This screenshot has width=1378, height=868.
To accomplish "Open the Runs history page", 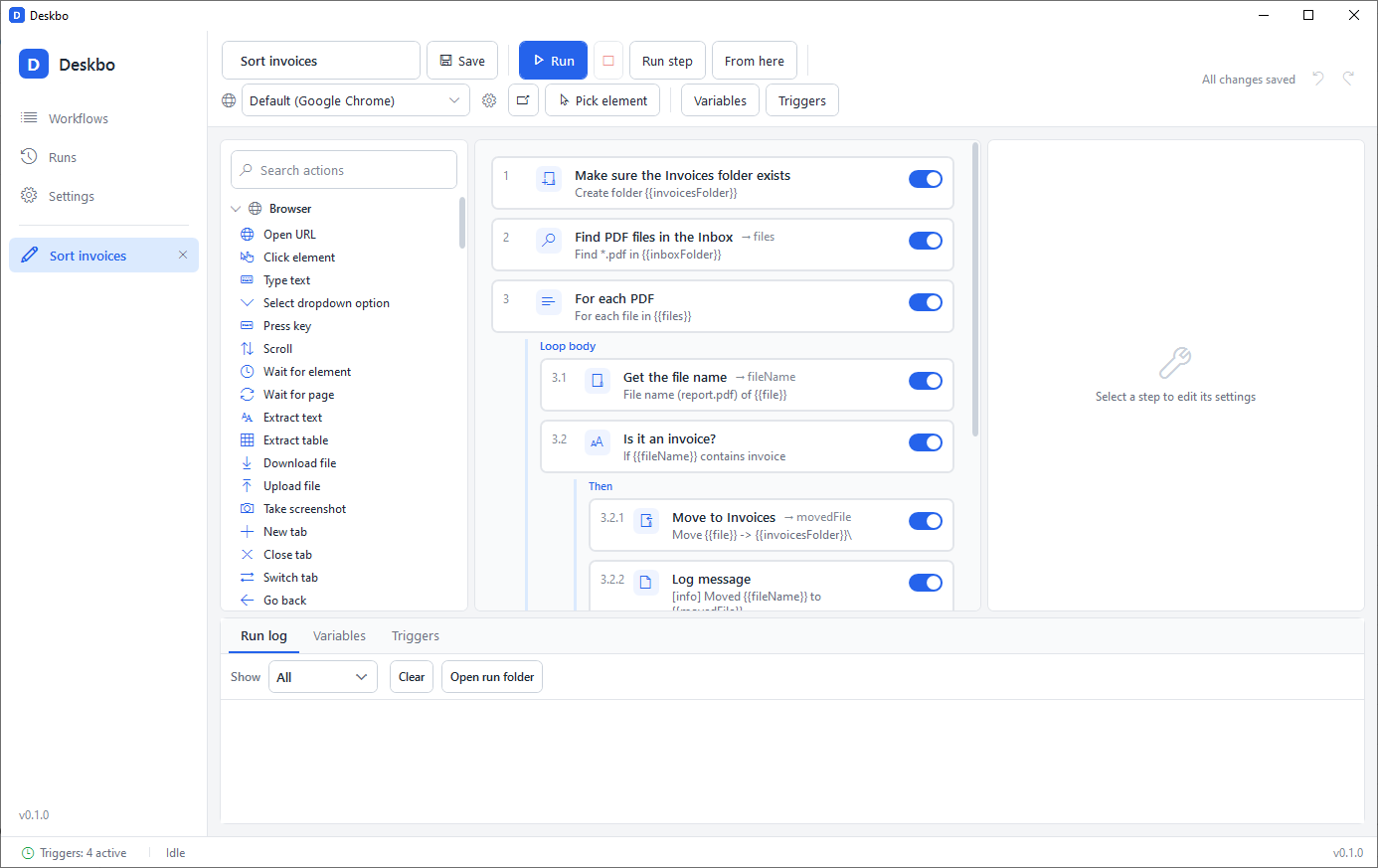I will click(x=103, y=157).
